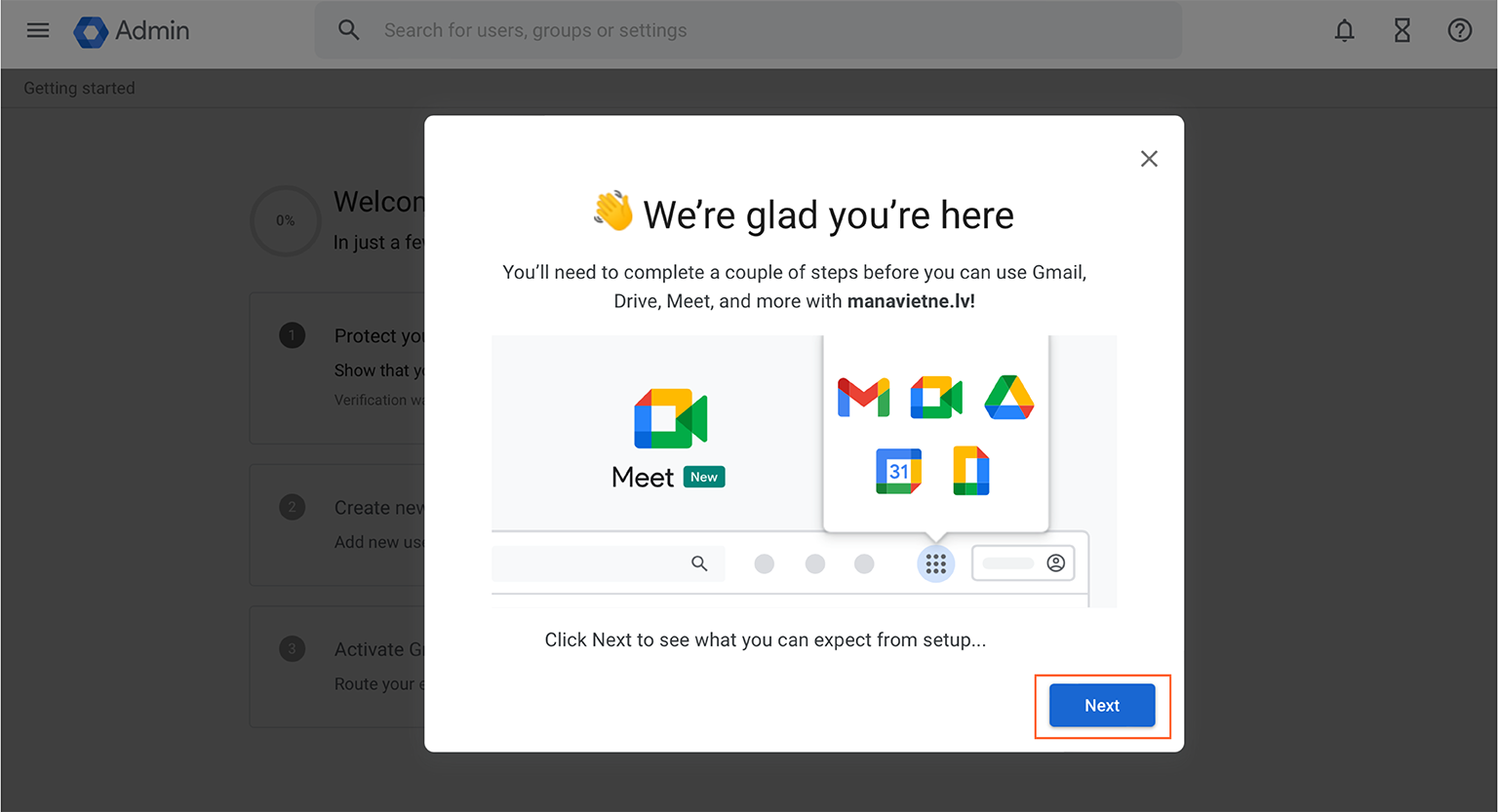Focus the users, groups or settings search field
Screen dimensions: 1498x812
tap(748, 30)
